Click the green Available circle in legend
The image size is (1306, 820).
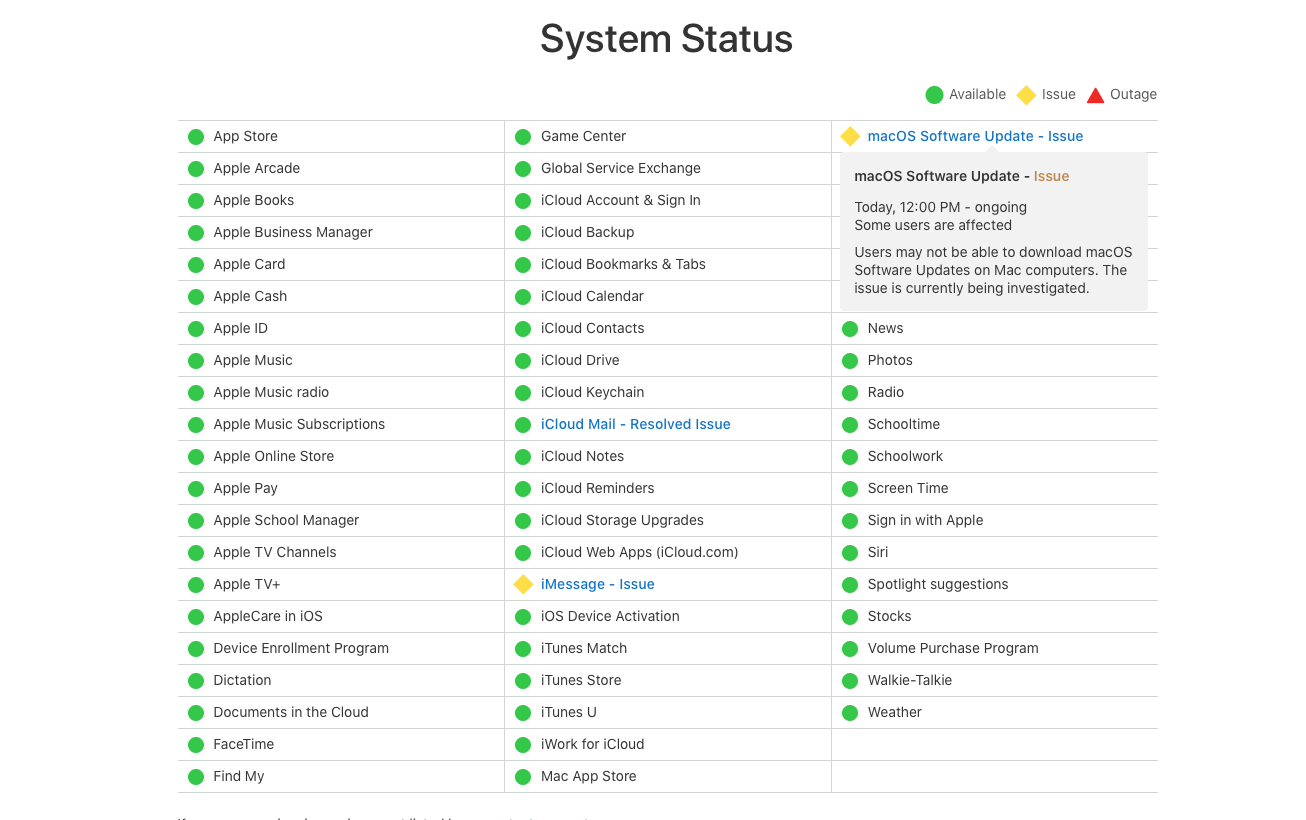coord(934,95)
